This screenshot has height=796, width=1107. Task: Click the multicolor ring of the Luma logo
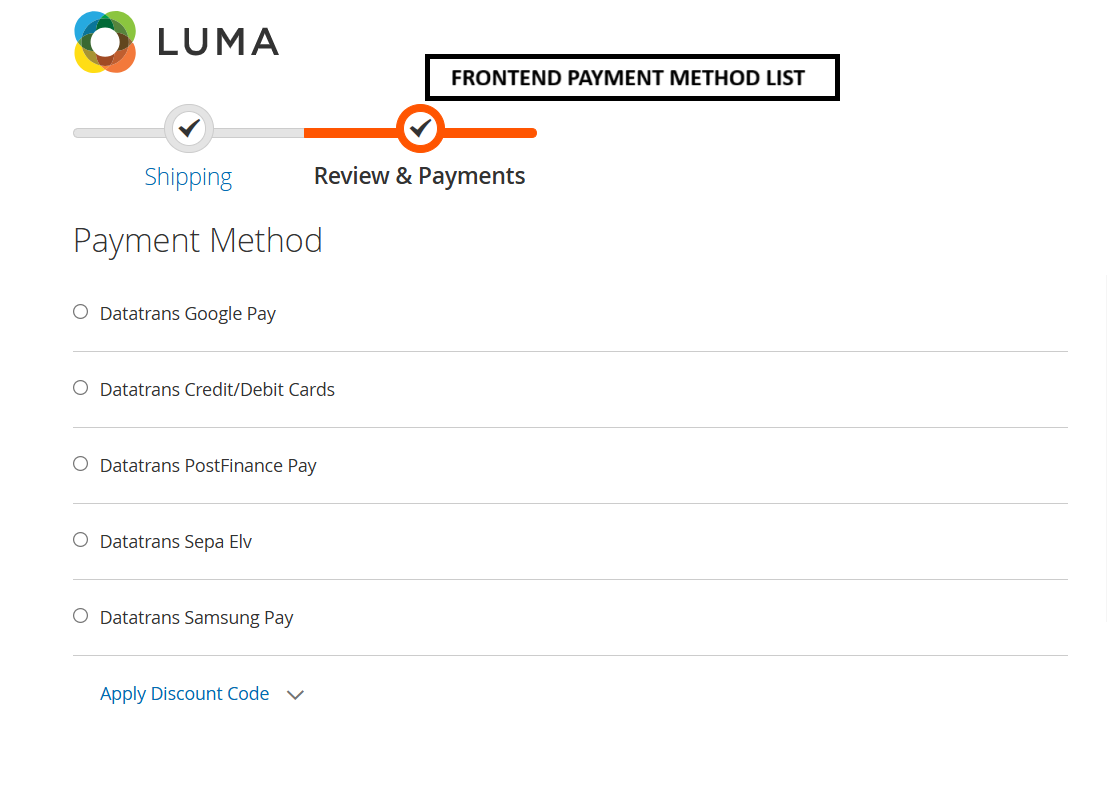(104, 41)
